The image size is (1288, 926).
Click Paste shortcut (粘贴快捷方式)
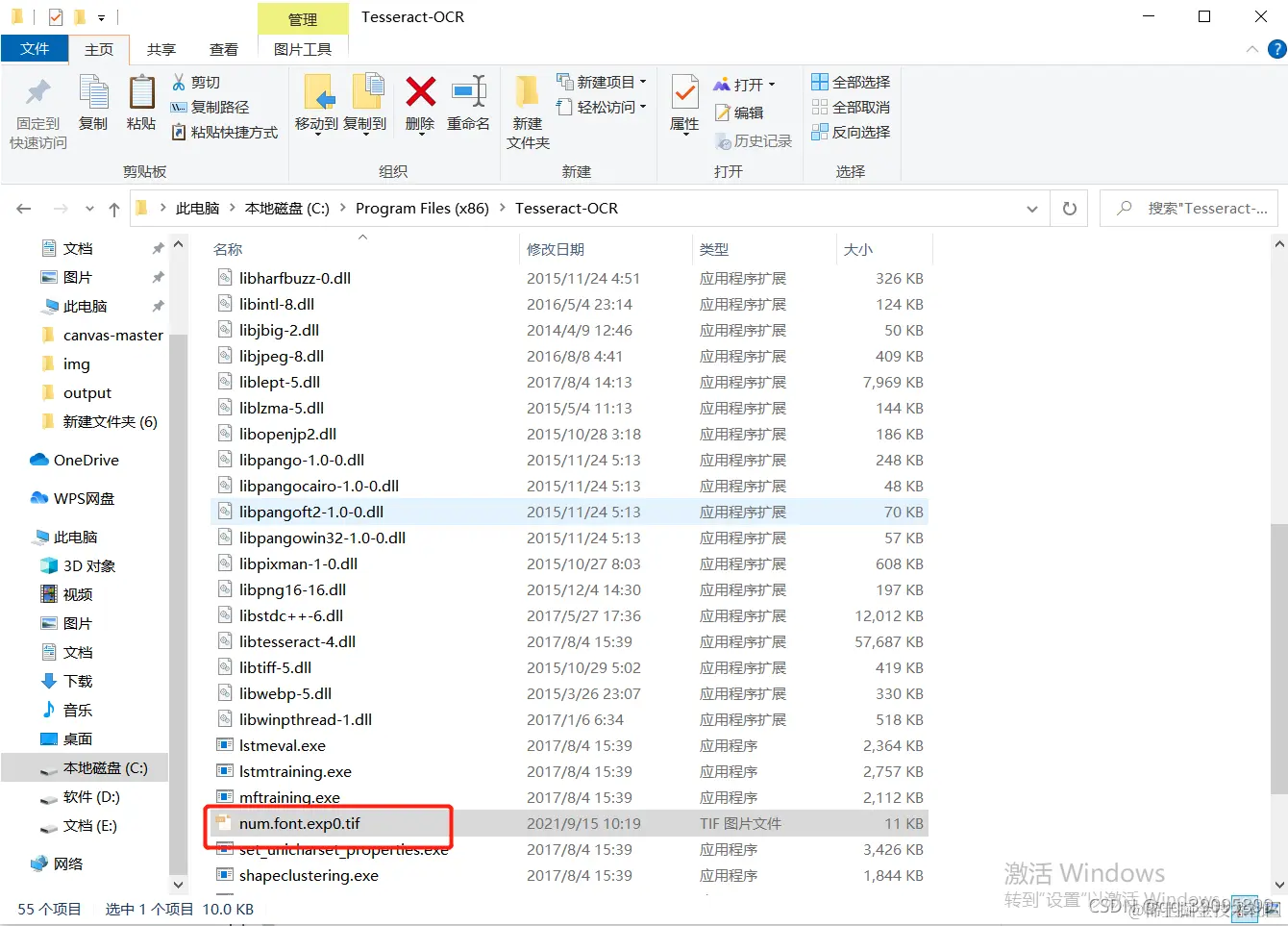(x=224, y=133)
